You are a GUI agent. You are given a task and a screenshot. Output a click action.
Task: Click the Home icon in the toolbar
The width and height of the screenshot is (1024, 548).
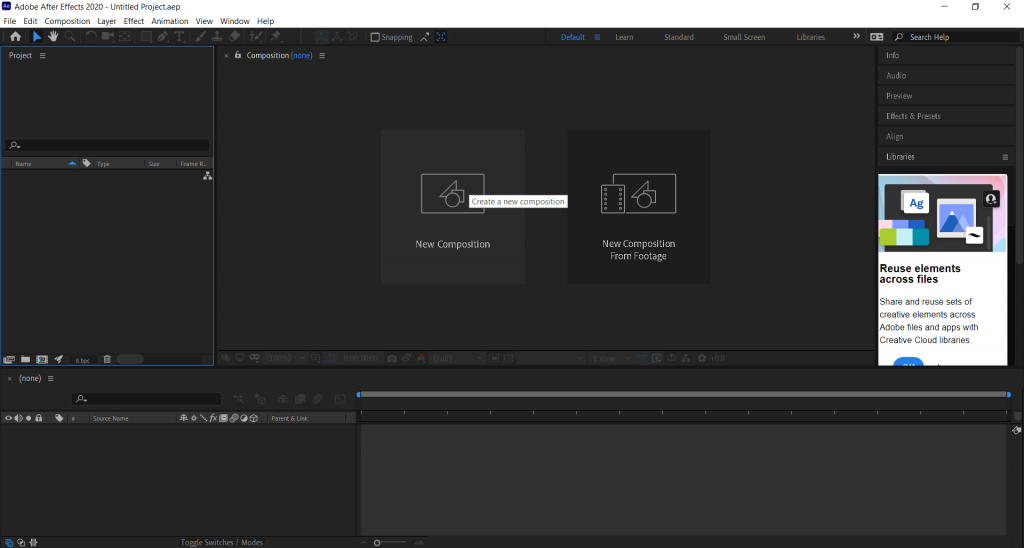click(x=15, y=37)
